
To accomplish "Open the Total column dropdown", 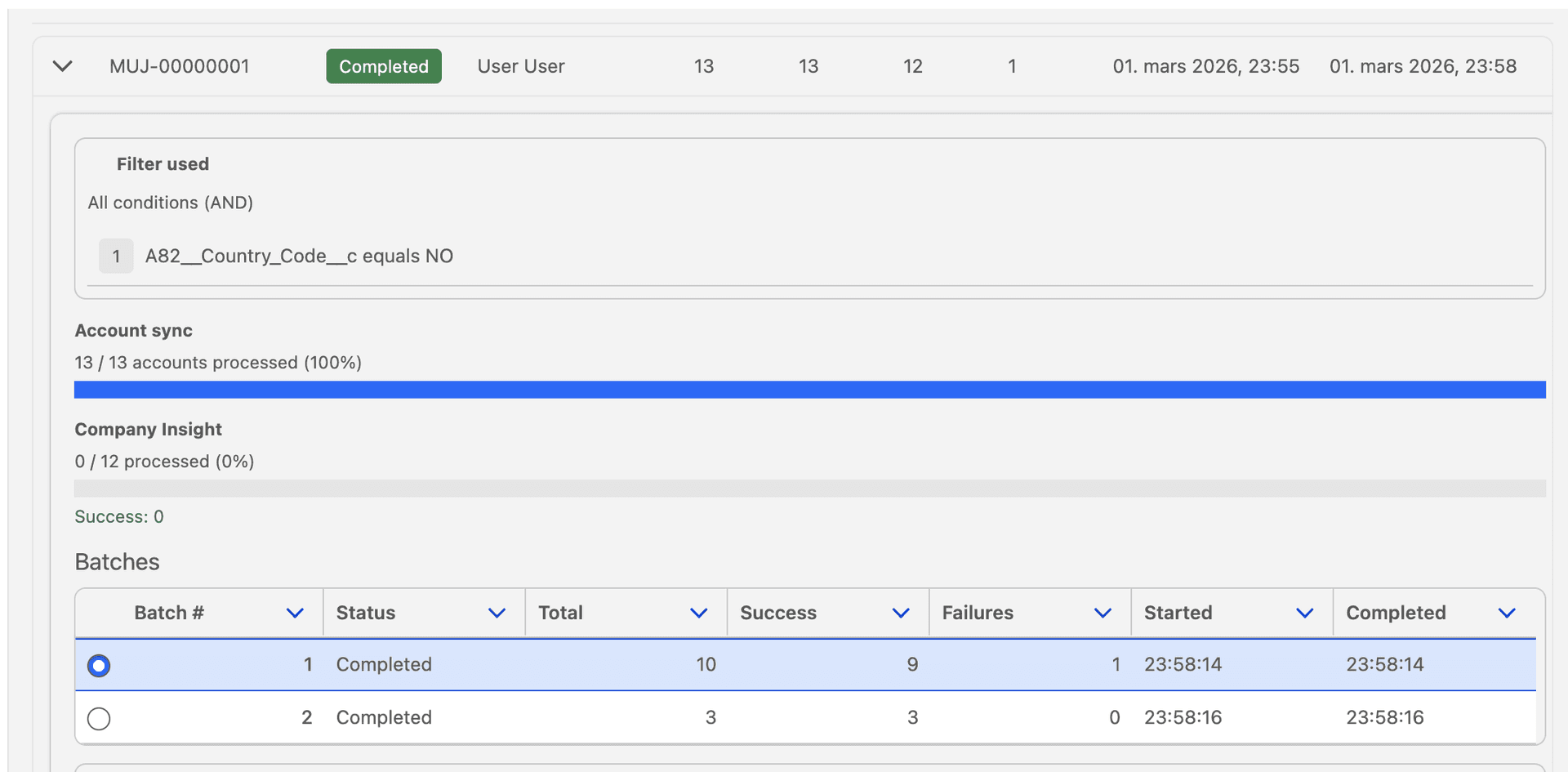I will [699, 613].
